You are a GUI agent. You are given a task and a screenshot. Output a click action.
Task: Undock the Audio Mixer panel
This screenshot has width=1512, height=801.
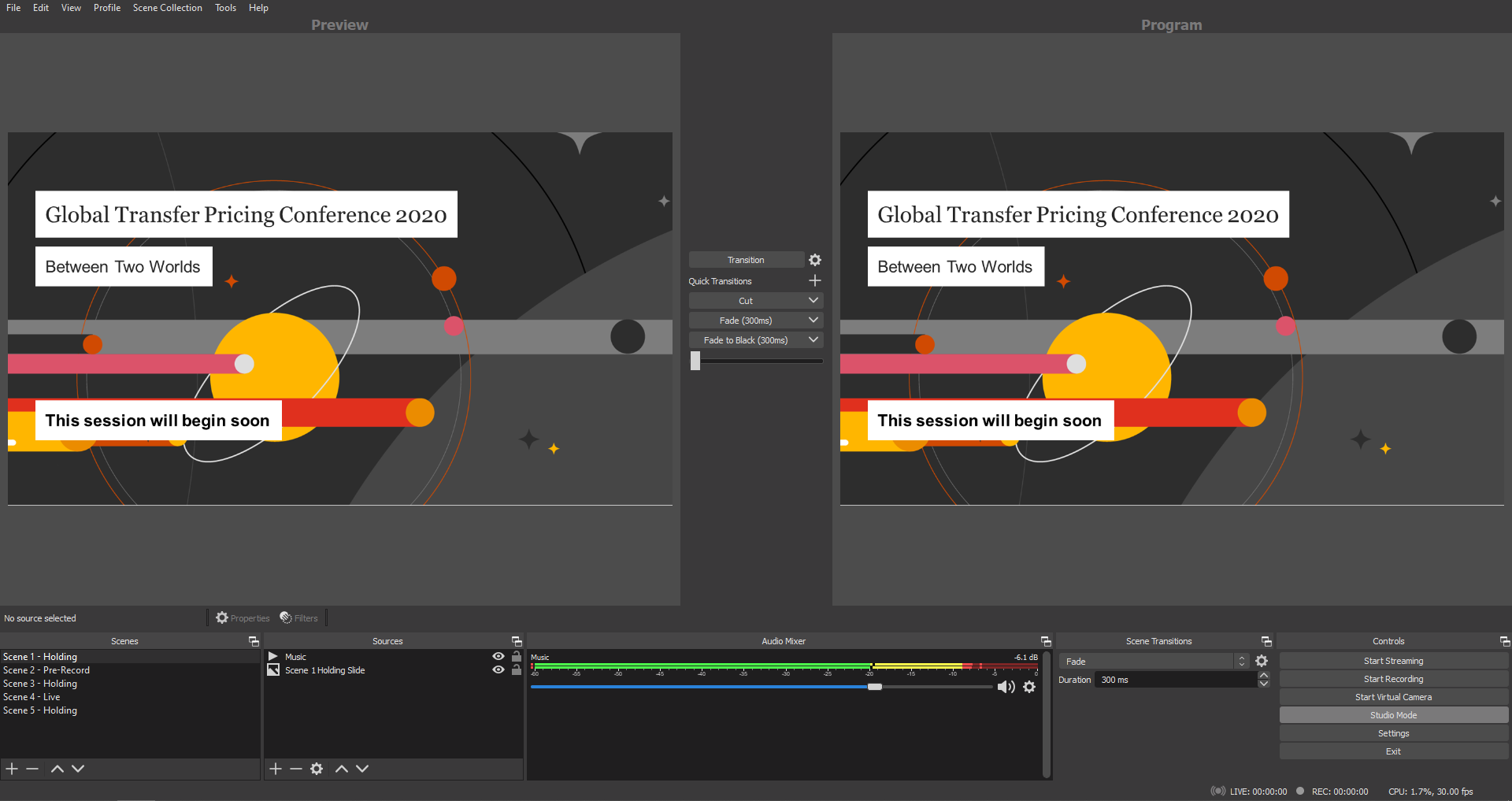tap(1046, 641)
